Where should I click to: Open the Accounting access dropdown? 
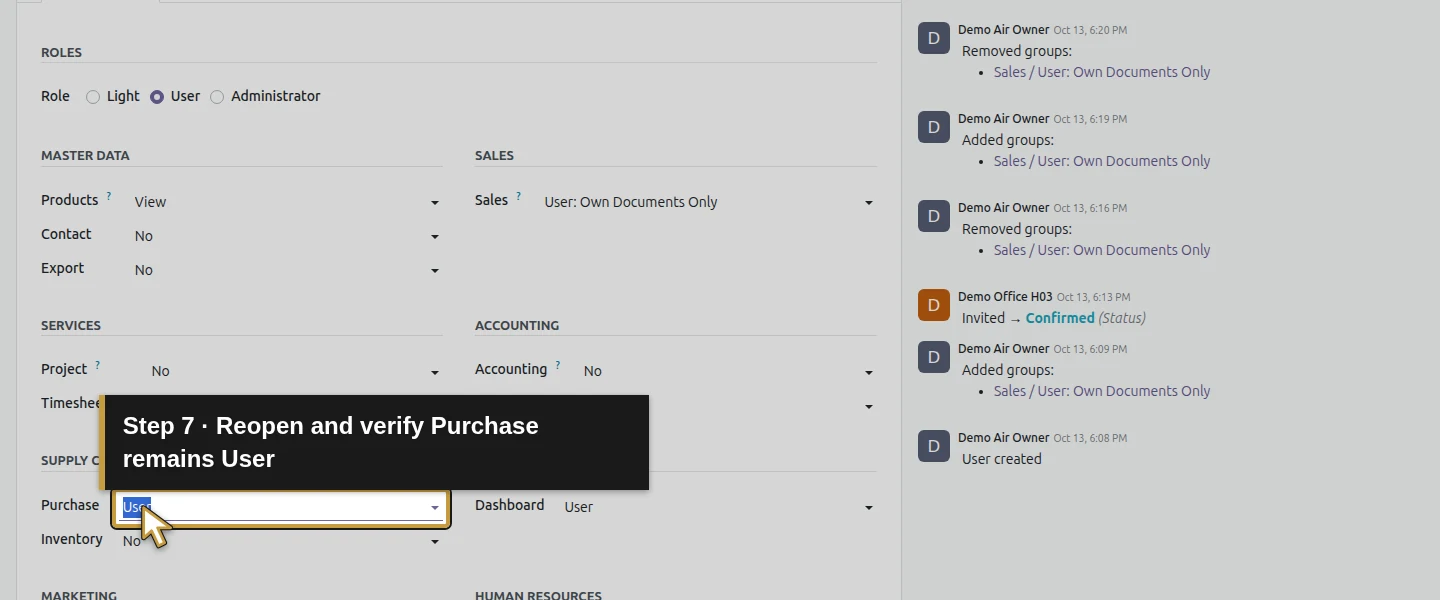[x=728, y=371]
